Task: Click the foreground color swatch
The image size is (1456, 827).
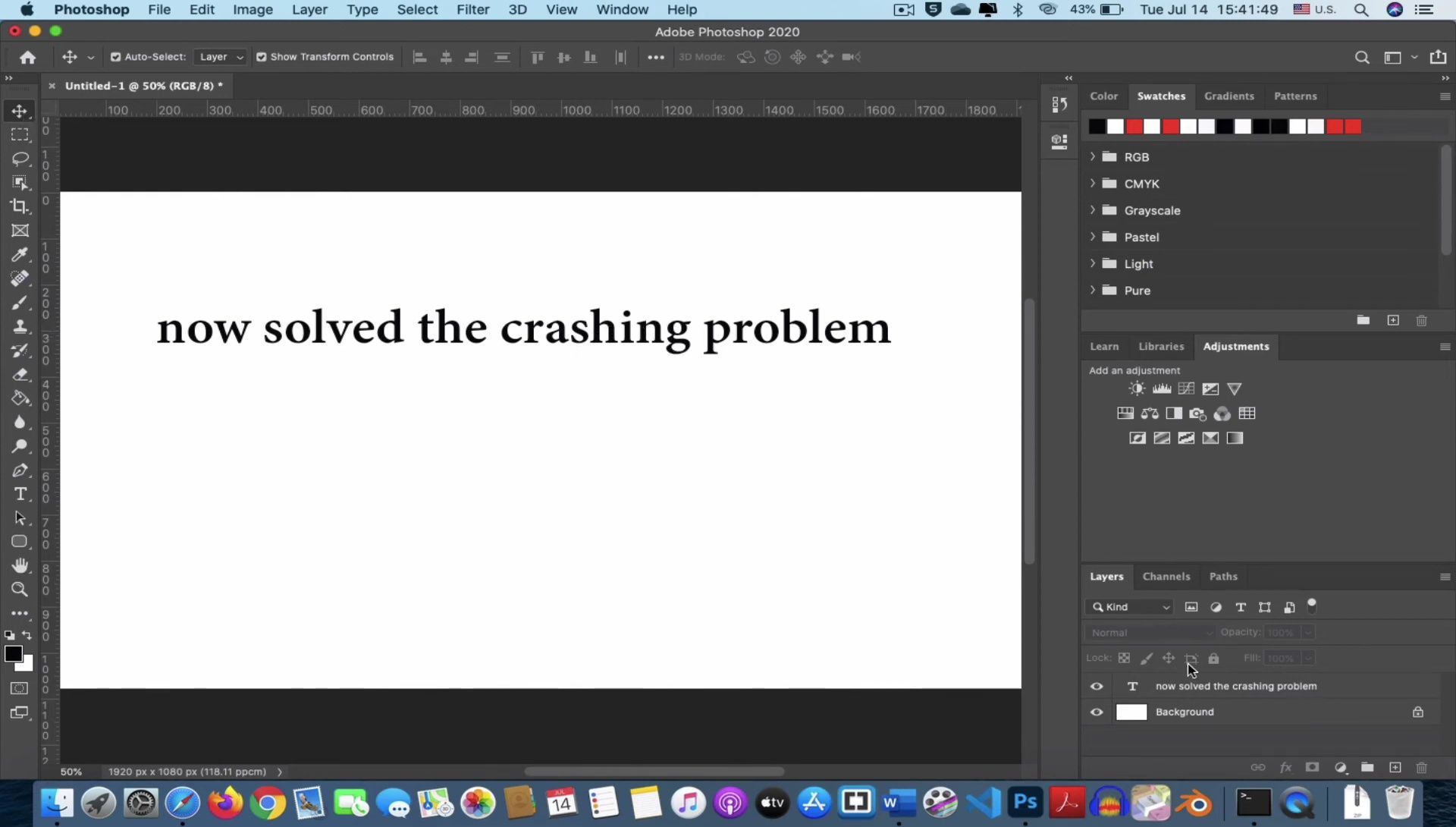Action: (x=14, y=655)
